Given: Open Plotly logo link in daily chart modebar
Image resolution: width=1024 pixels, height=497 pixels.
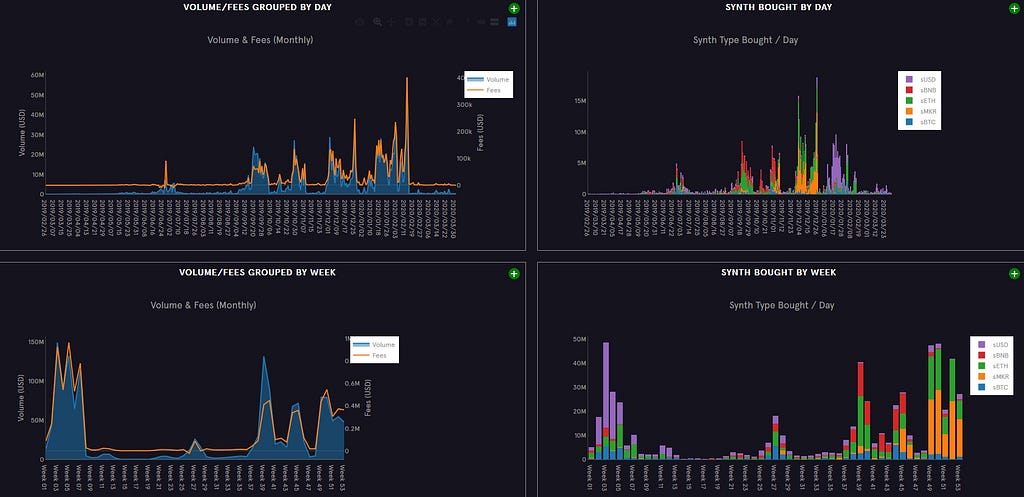Looking at the screenshot, I should tap(512, 22).
